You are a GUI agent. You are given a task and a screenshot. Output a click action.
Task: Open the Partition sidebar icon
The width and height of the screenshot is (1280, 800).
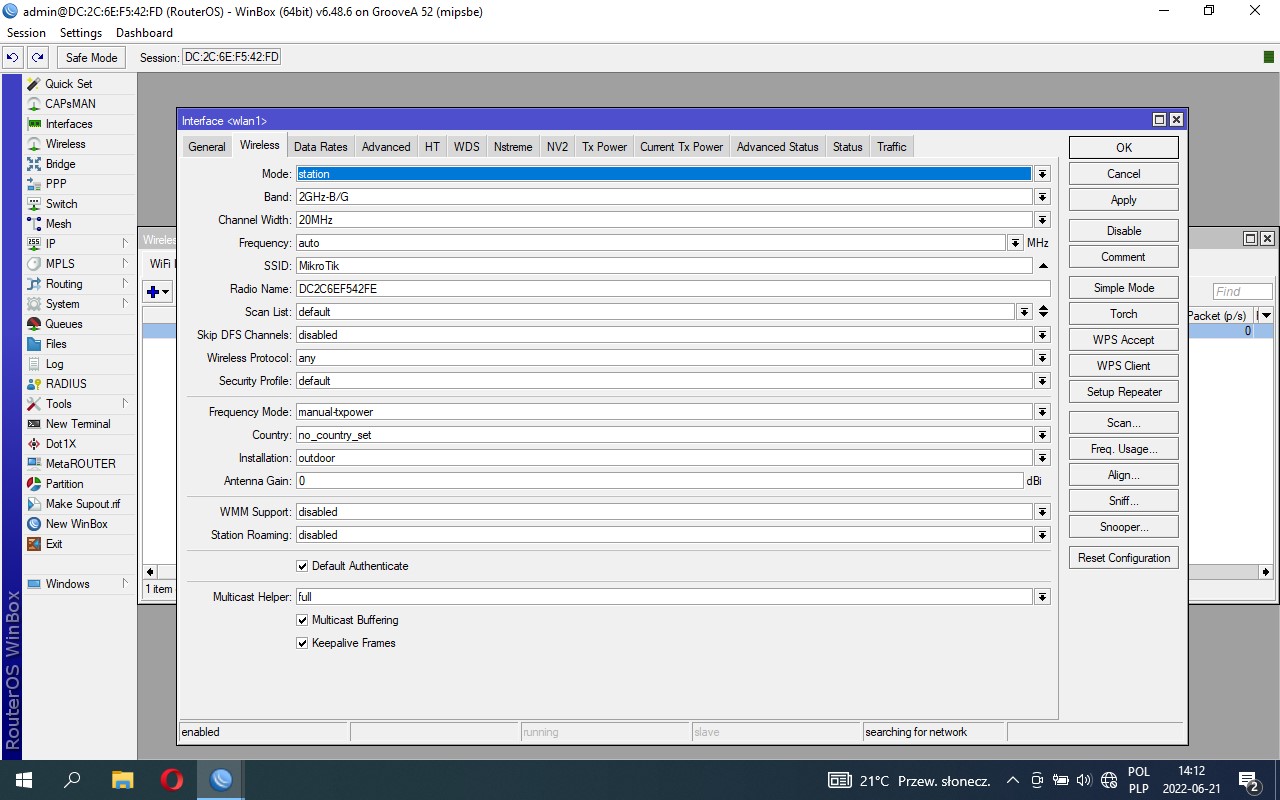coord(34,484)
